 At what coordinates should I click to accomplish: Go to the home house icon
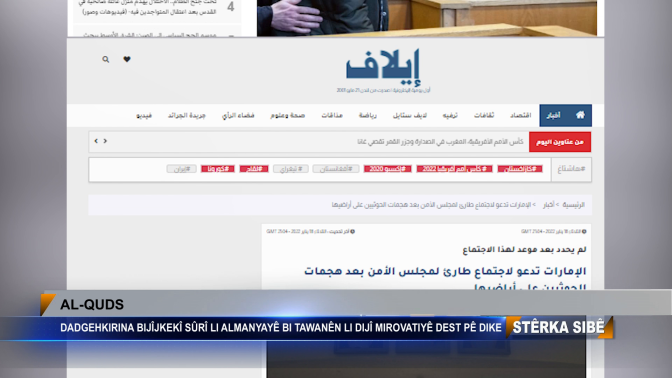point(580,115)
